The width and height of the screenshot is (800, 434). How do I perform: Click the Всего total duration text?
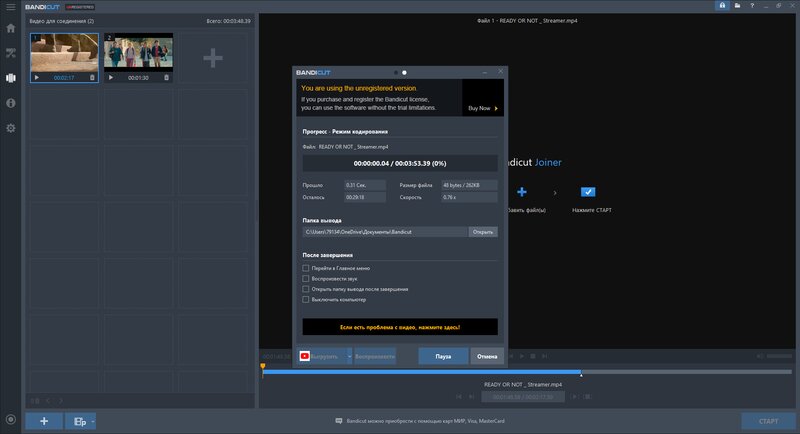click(229, 21)
